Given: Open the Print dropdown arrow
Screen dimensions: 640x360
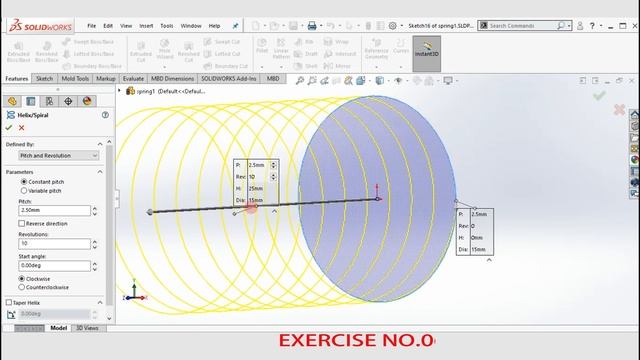Looking at the screenshot, I should pyautogui.click(x=321, y=26).
